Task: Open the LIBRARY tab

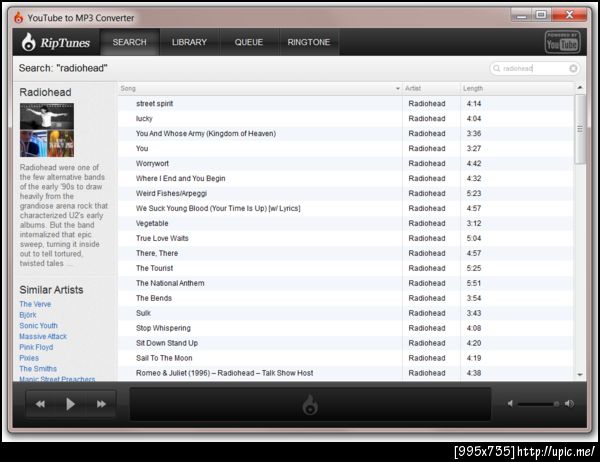Action: click(x=189, y=42)
